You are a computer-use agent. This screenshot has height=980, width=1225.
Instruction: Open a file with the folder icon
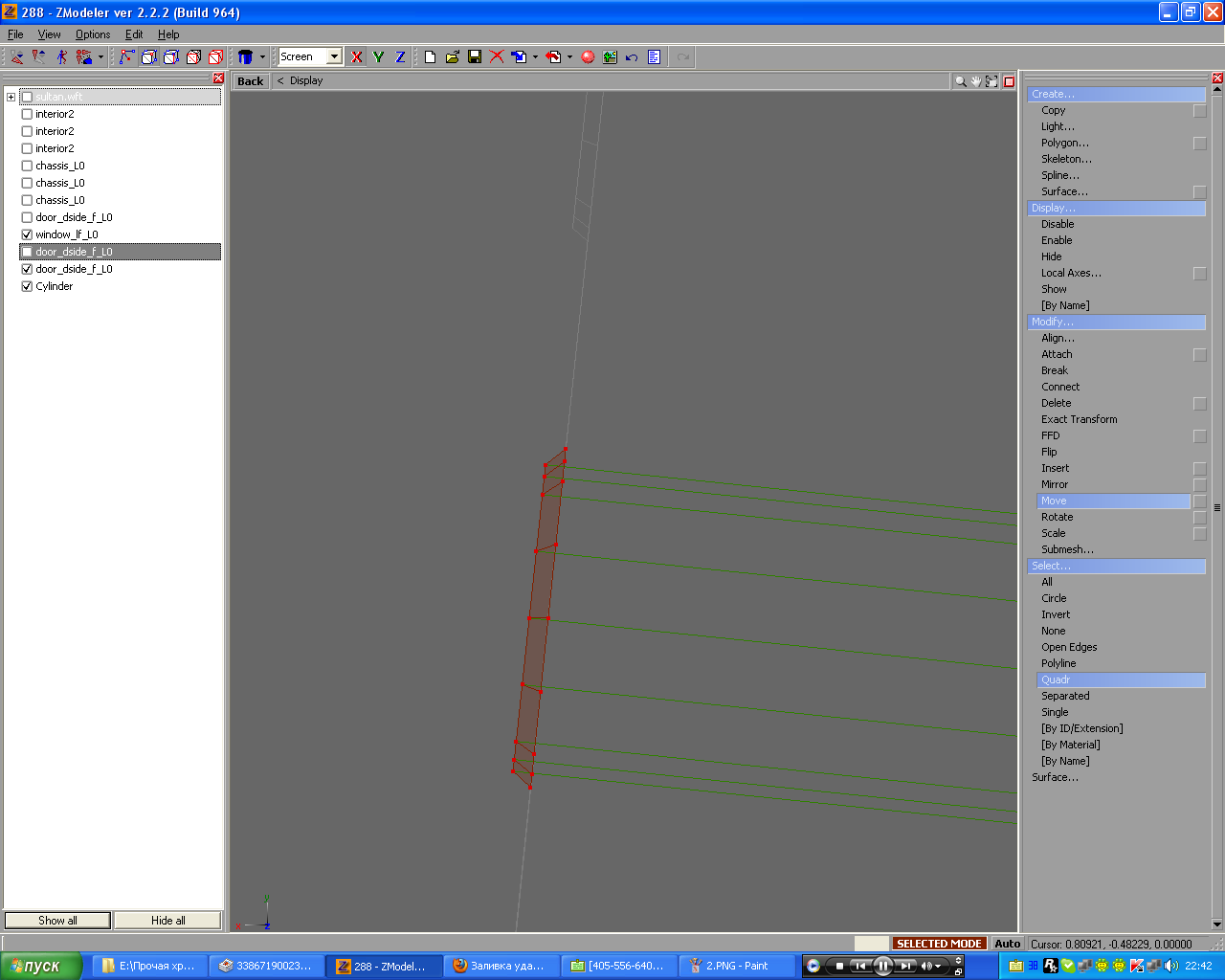click(453, 57)
